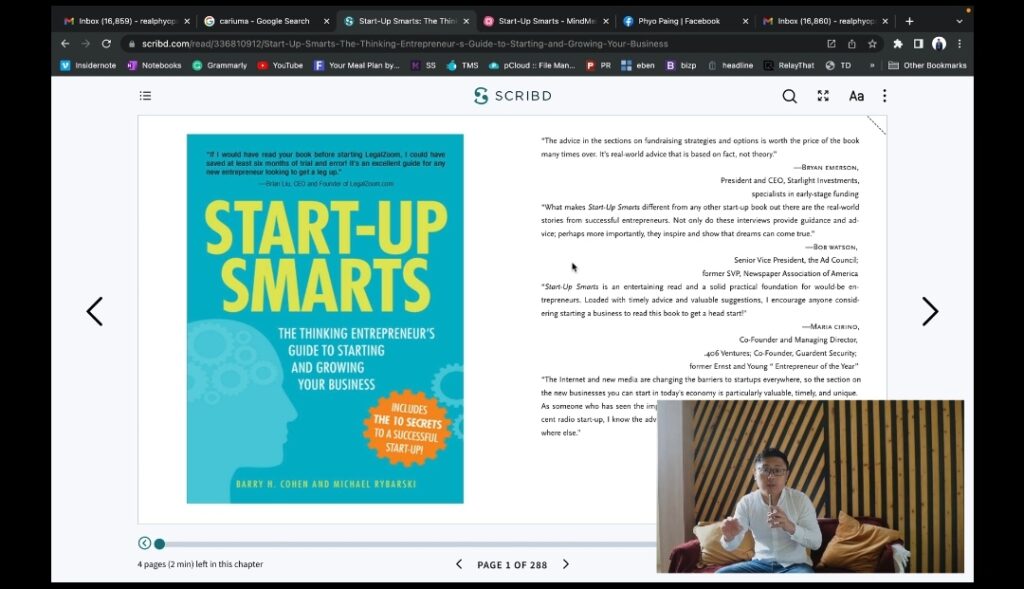The width and height of the screenshot is (1024, 589).
Task: Click the PAGE 1 OF 288 indicator
Action: (x=512, y=565)
